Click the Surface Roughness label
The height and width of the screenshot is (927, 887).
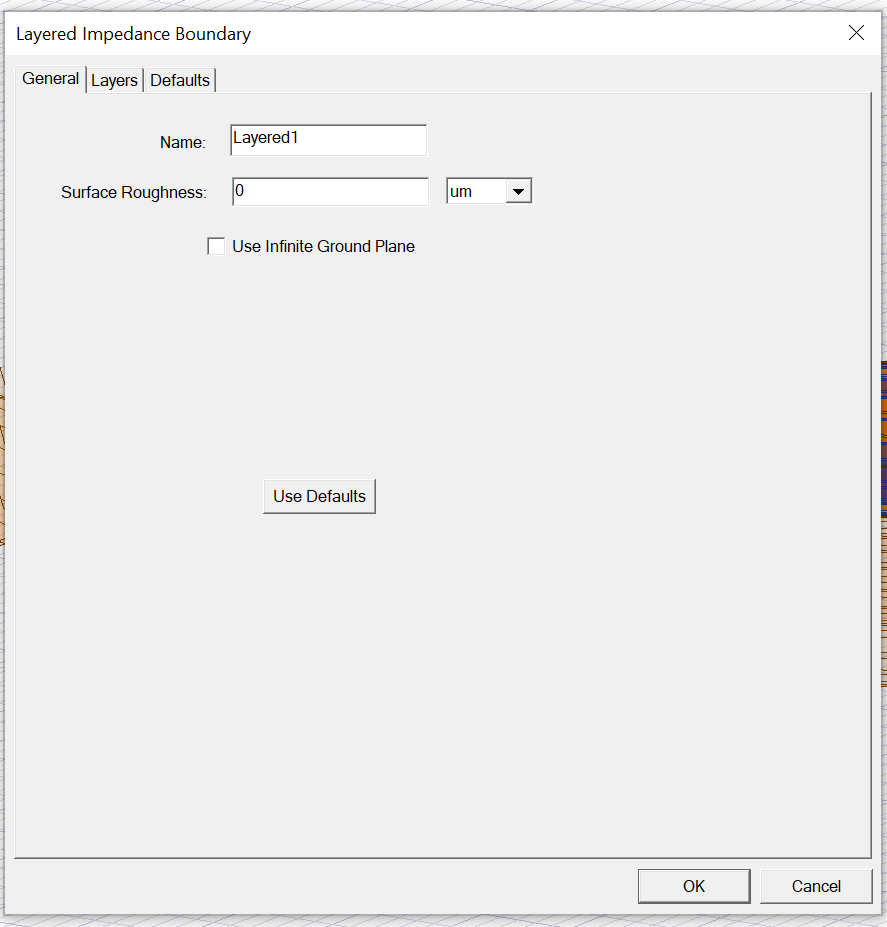pyautogui.click(x=134, y=192)
